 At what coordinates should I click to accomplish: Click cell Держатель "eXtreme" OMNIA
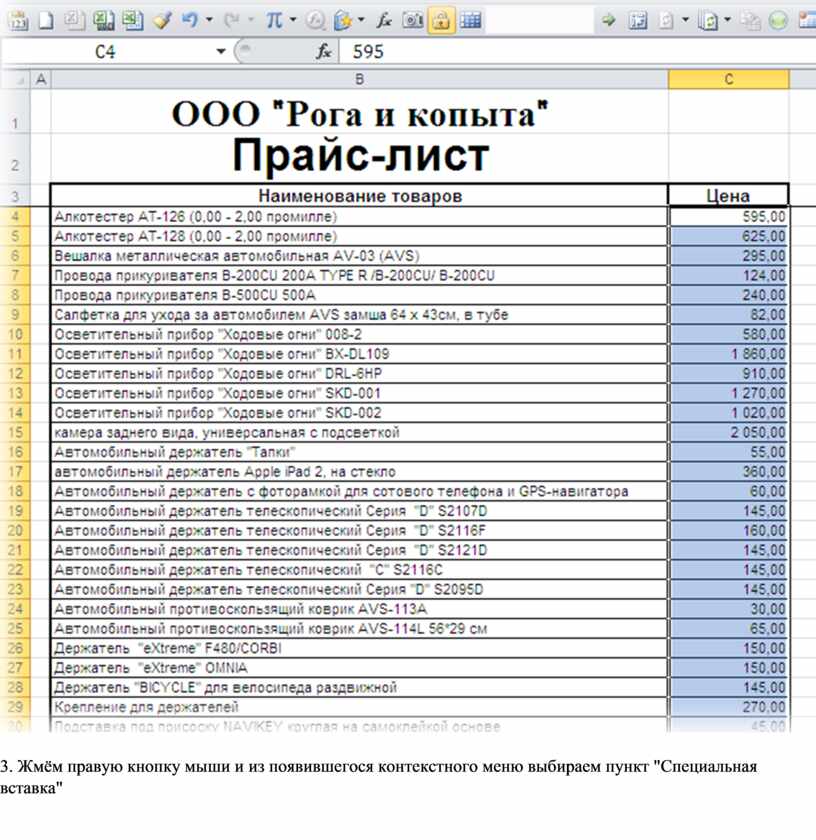360,668
